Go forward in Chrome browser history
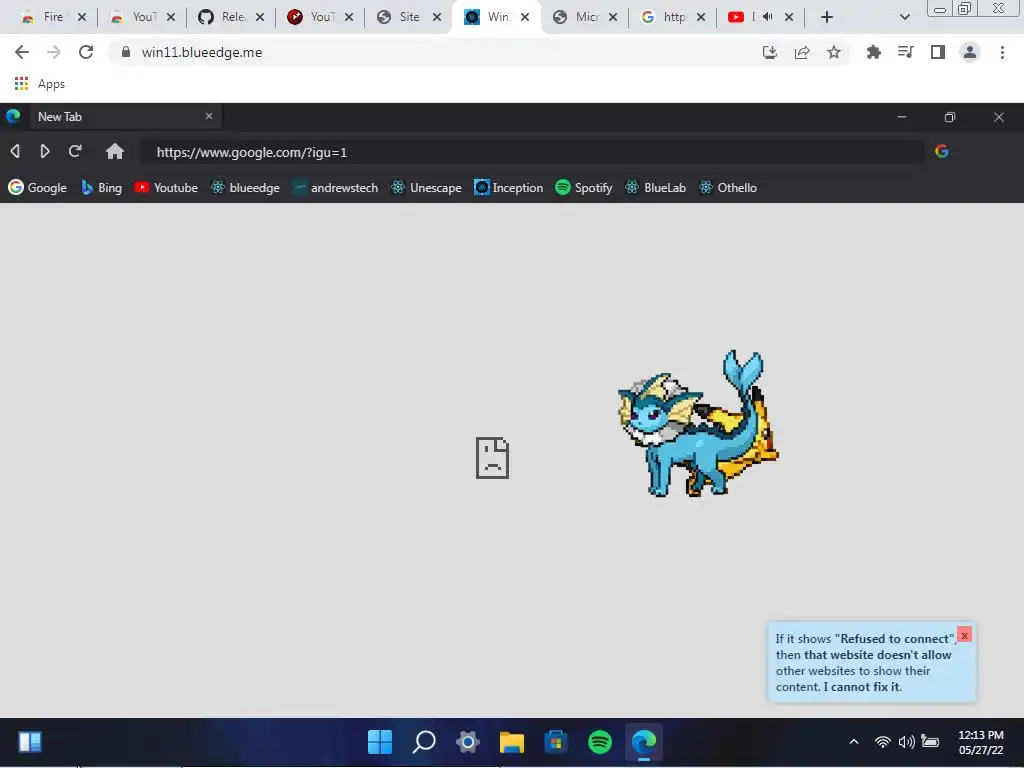 click(x=54, y=52)
